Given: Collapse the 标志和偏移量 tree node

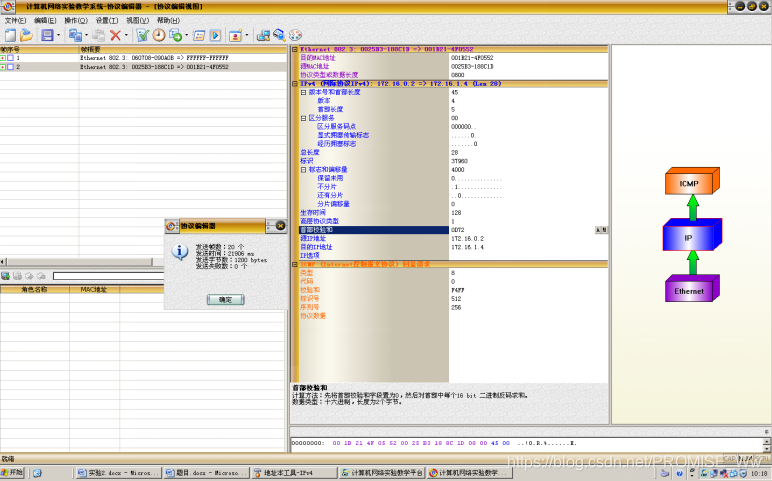Looking at the screenshot, I should (304, 169).
